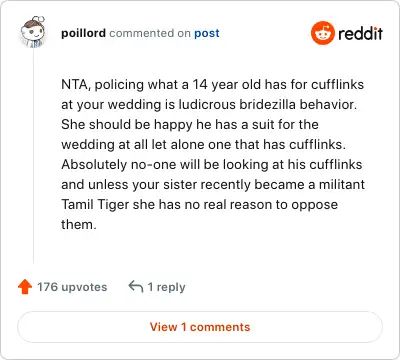Screen dimensions: 400x360
Task: Click the View 1 comments button
Action: [200, 327]
